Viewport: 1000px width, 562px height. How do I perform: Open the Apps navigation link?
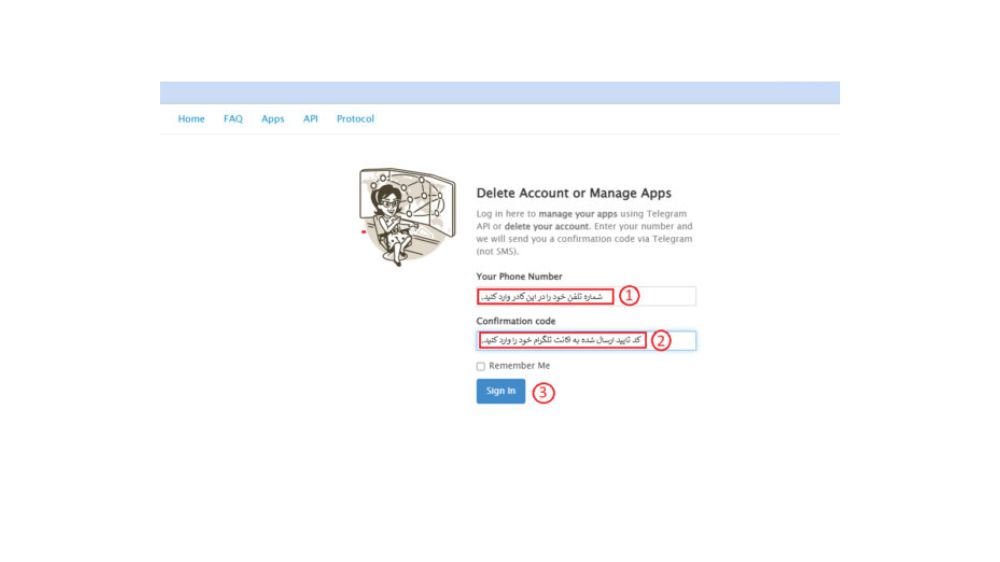pyautogui.click(x=272, y=119)
